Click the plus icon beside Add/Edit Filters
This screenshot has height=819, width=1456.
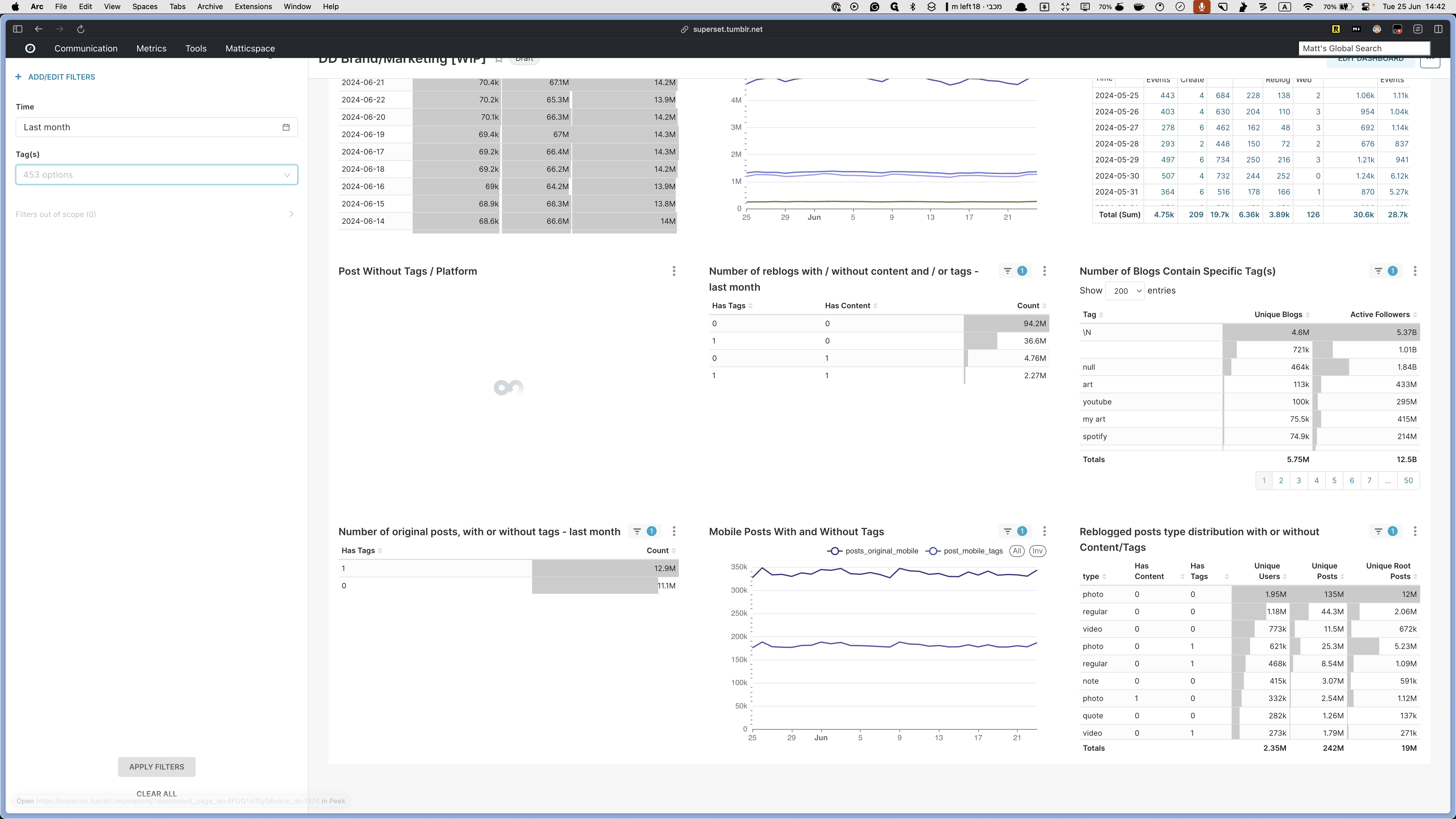point(18,77)
